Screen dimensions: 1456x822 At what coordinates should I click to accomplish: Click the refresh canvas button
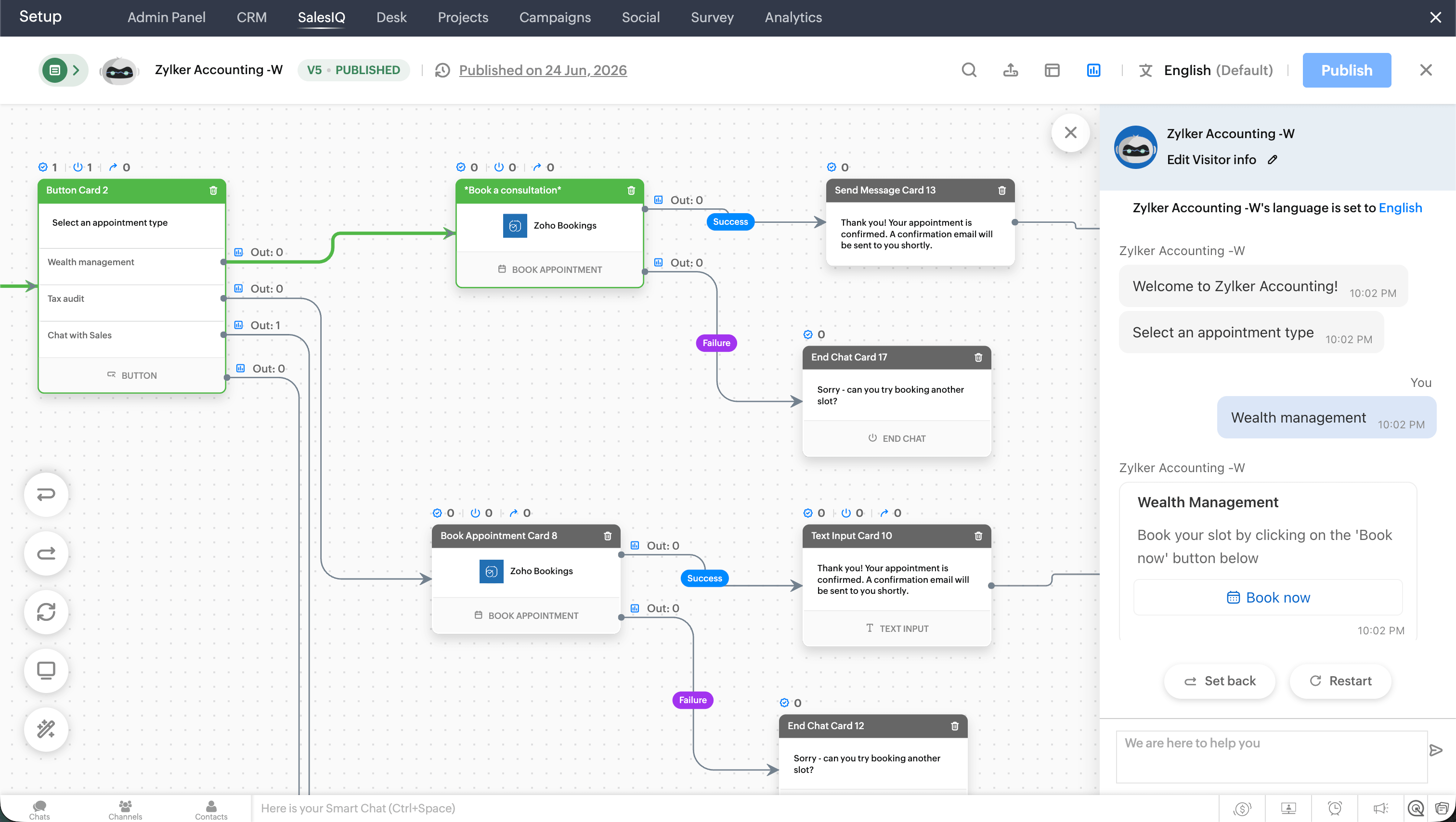pyautogui.click(x=46, y=612)
